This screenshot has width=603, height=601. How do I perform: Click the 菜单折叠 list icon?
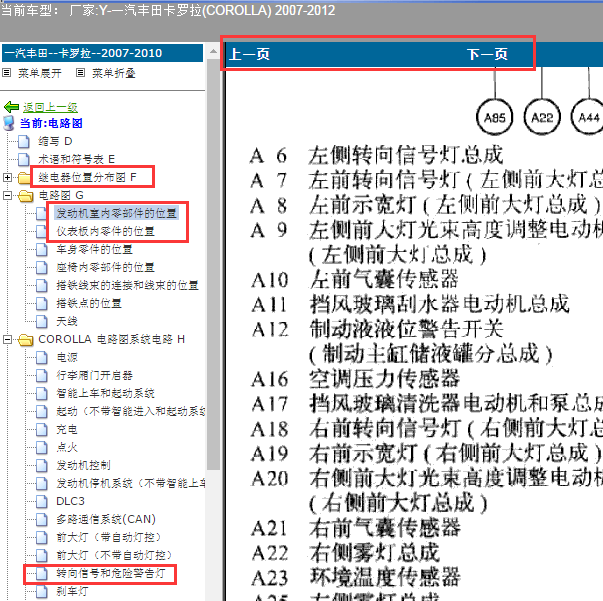tap(80, 73)
